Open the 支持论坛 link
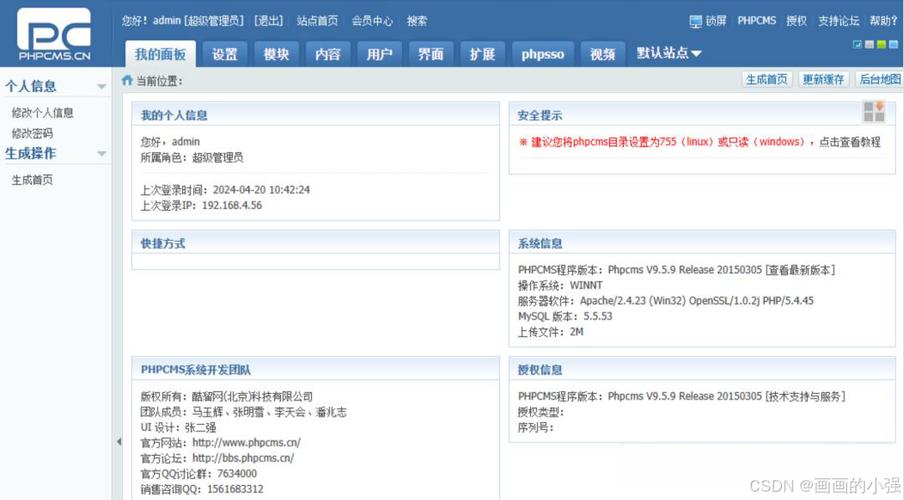904x500 pixels. (x=839, y=21)
